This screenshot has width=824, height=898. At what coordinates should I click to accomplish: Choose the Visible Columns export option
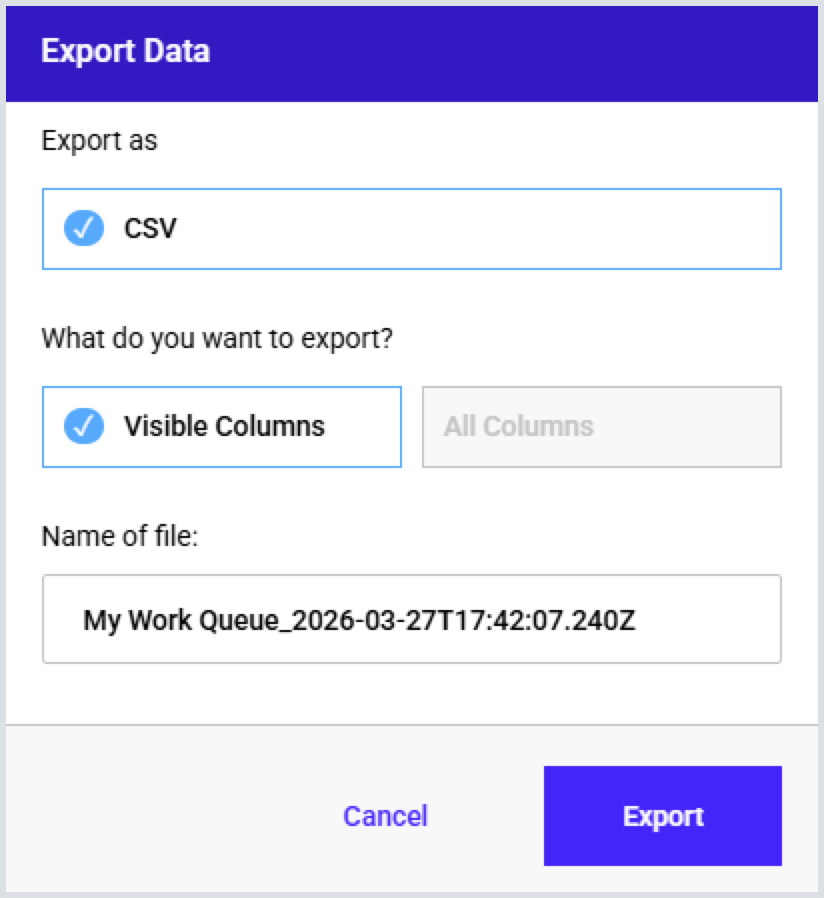pos(221,427)
